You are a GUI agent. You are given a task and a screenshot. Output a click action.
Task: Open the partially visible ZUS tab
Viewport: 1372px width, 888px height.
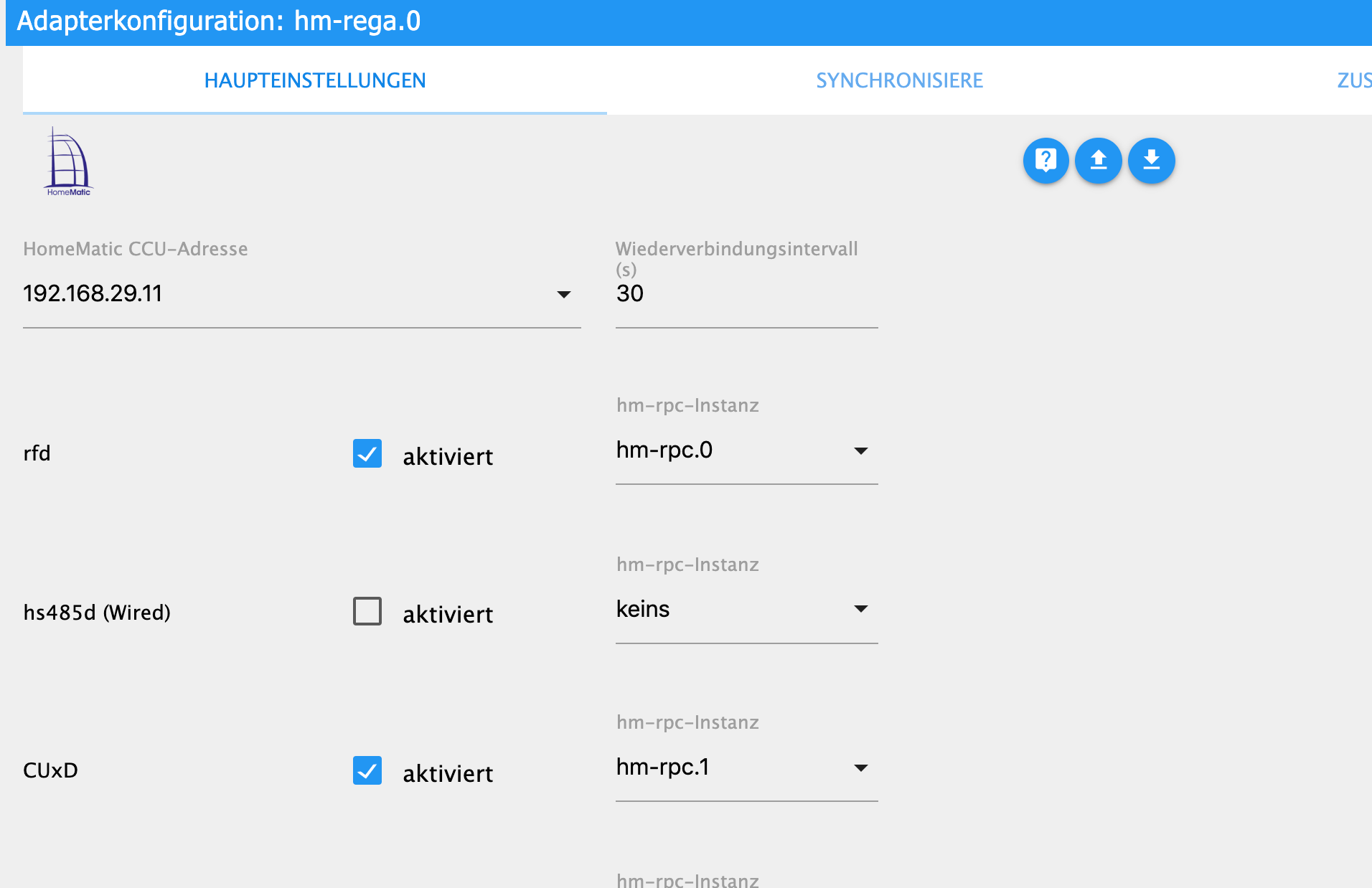(1354, 80)
